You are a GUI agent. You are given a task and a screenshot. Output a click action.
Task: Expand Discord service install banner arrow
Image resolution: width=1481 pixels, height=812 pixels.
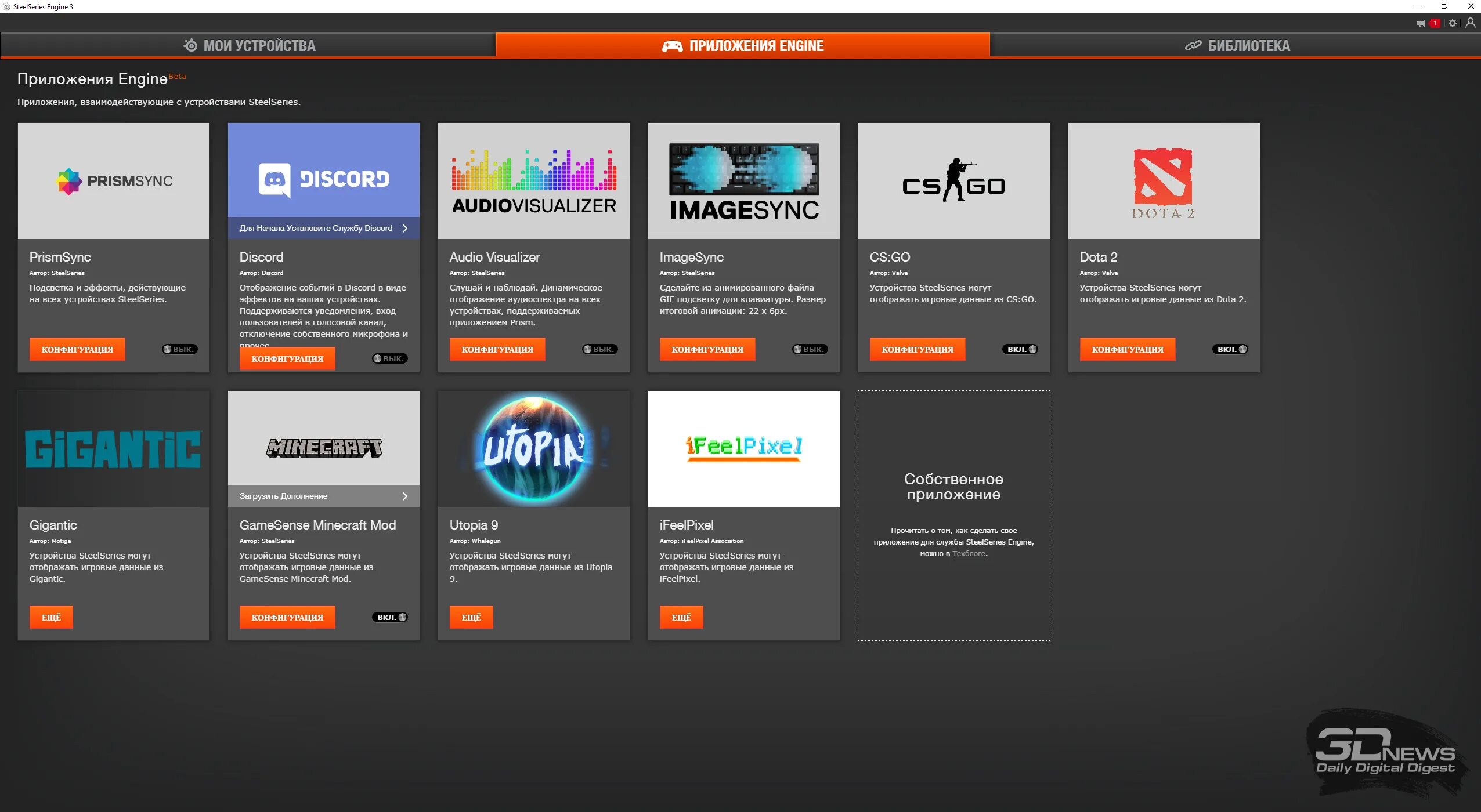pyautogui.click(x=405, y=229)
